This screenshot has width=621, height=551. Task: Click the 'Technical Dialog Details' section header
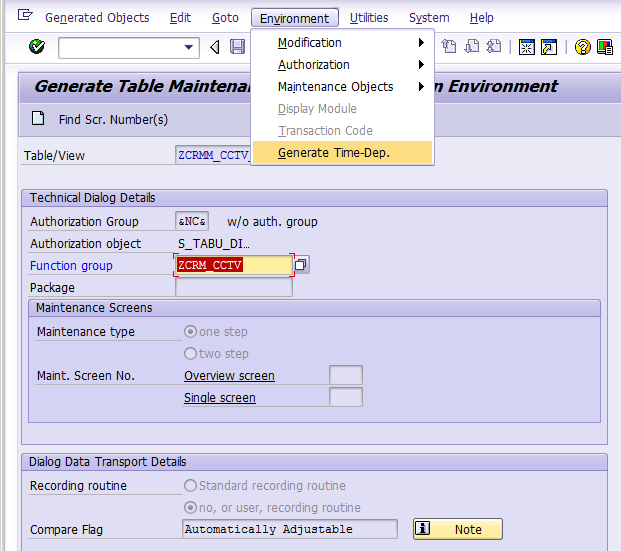click(x=93, y=198)
